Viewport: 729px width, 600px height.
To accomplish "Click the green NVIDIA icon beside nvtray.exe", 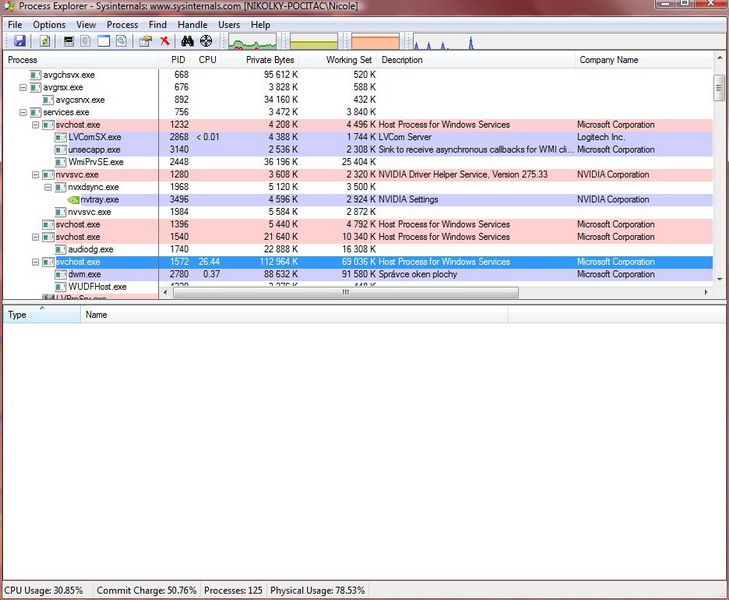I will pyautogui.click(x=72, y=199).
